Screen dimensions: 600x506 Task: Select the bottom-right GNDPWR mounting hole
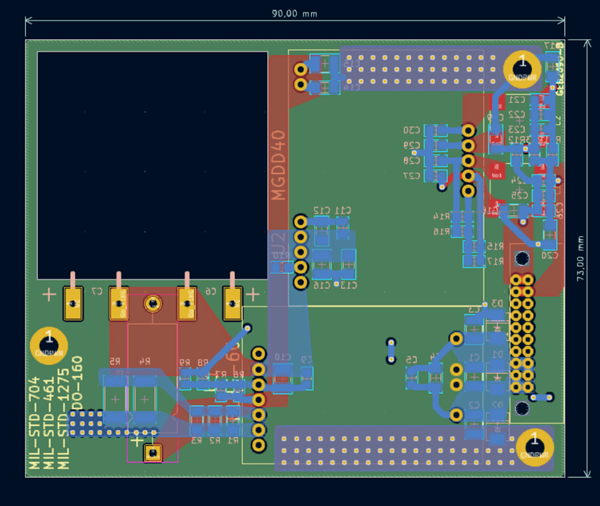pos(536,443)
